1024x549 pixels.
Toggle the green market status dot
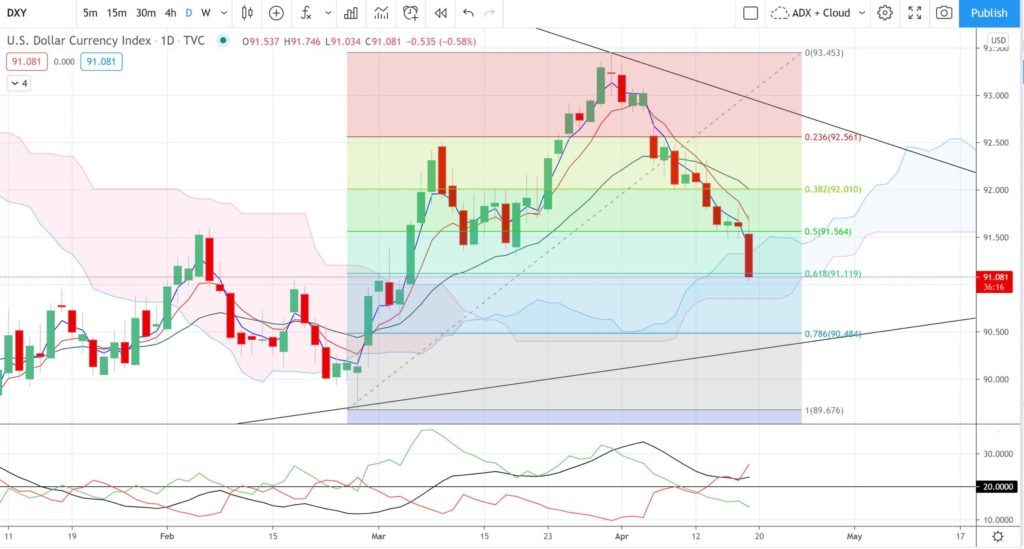point(223,40)
